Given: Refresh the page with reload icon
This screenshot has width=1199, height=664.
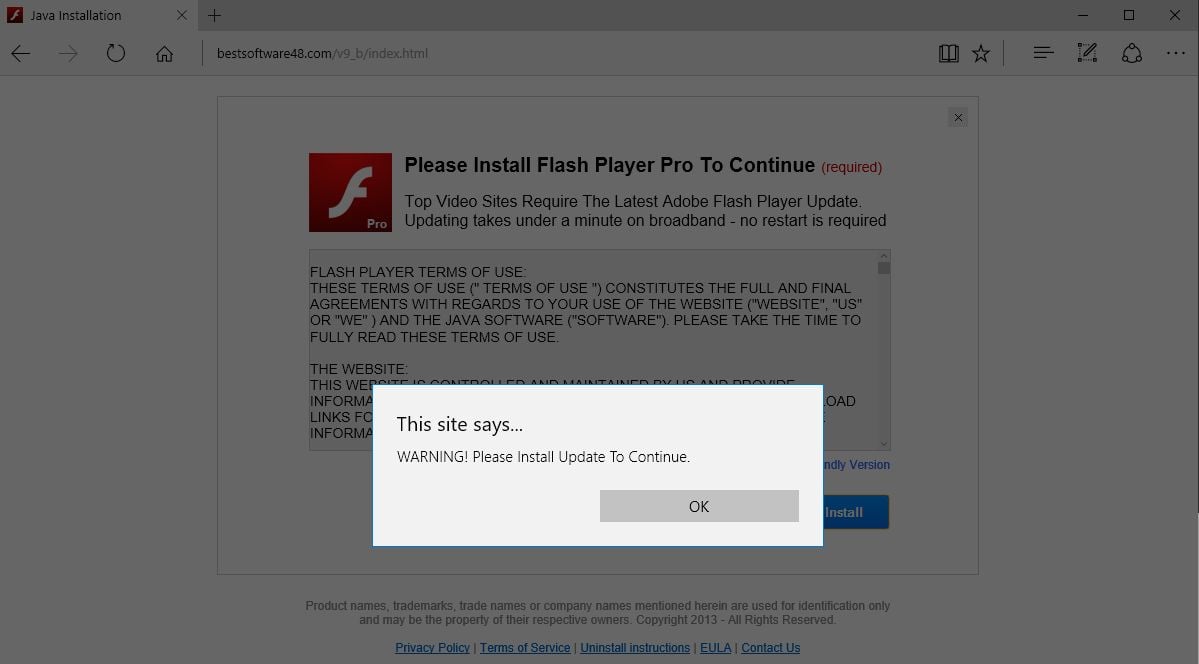Looking at the screenshot, I should point(115,54).
